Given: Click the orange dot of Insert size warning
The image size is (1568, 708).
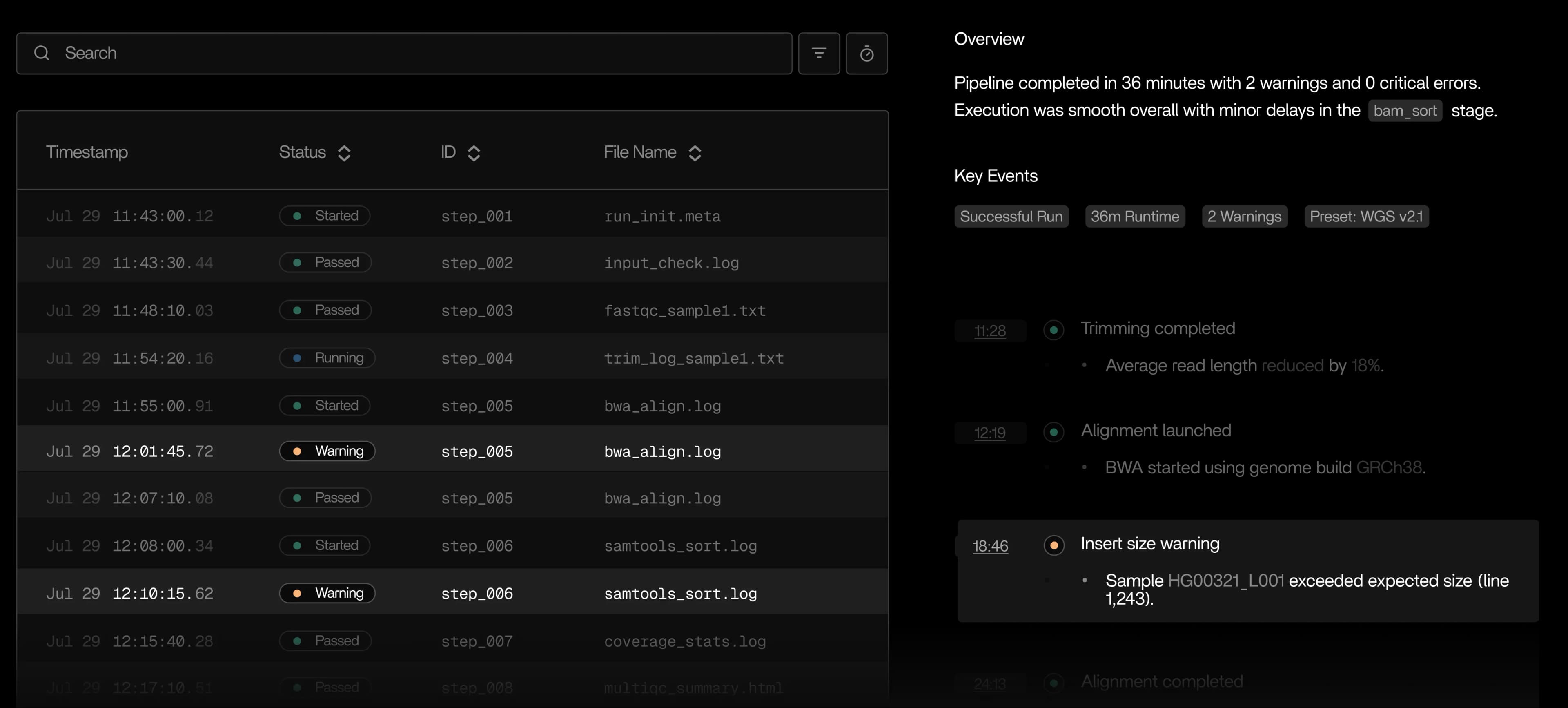Looking at the screenshot, I should click(x=1053, y=545).
